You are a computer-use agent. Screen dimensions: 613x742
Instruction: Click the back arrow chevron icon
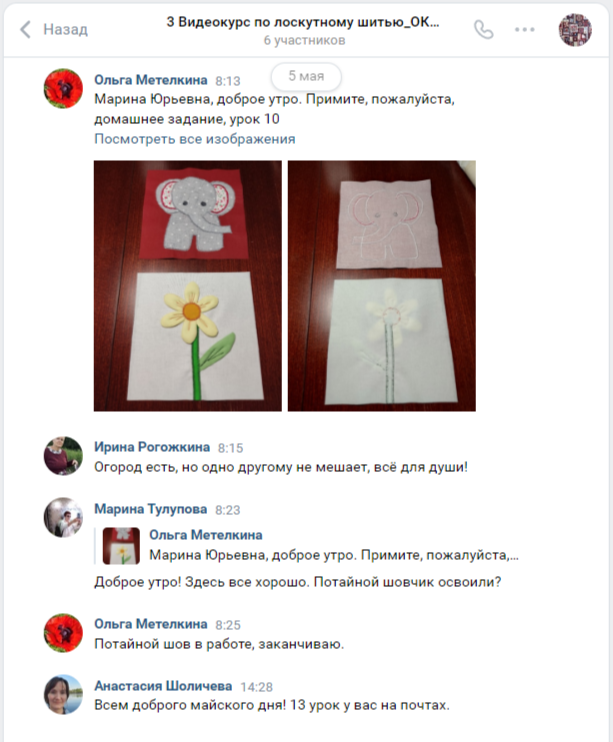pos(26,29)
